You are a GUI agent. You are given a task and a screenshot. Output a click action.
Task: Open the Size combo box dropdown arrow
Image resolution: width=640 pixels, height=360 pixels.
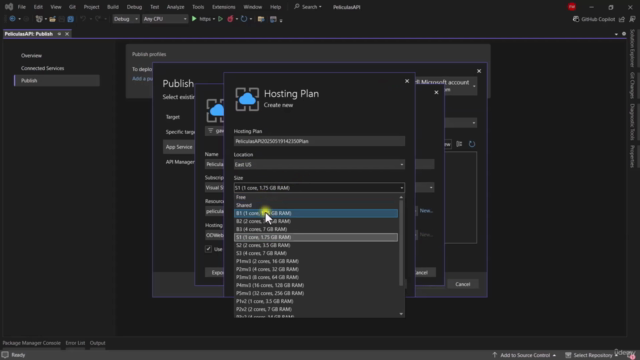pyautogui.click(x=402, y=188)
